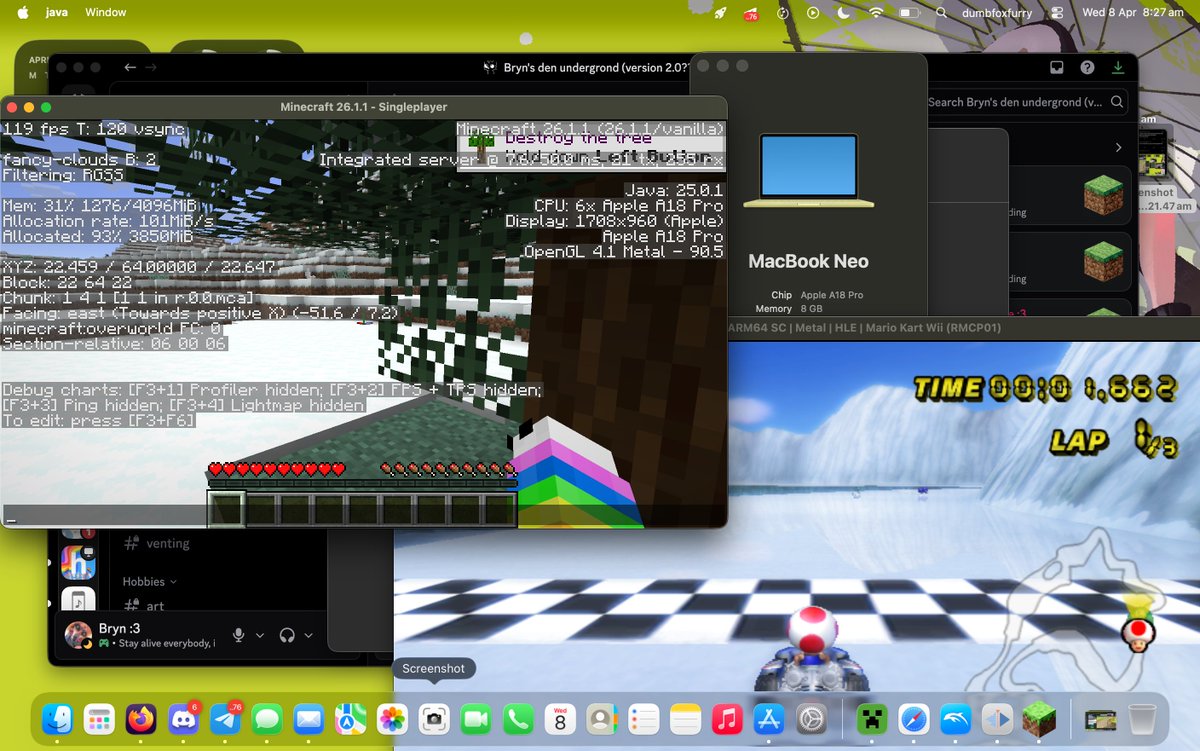Screen dimensions: 1200x751
Task: Open Music from the Dock
Action: [x=727, y=718]
